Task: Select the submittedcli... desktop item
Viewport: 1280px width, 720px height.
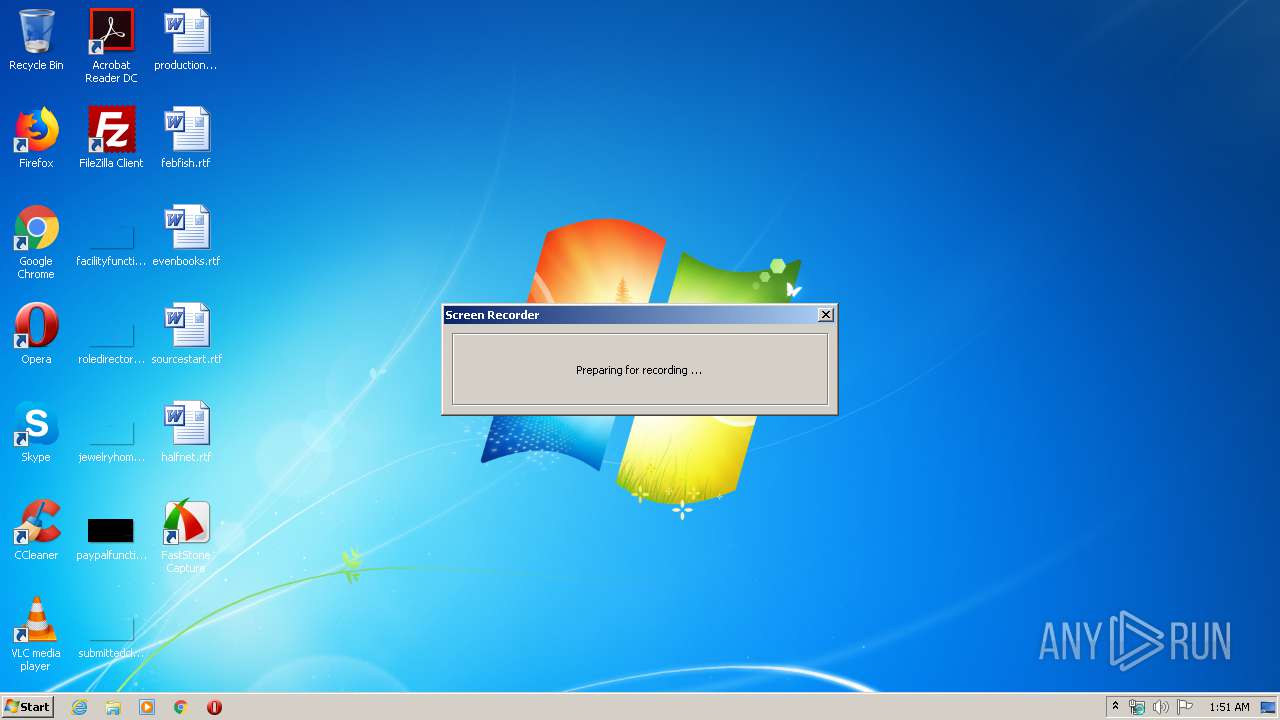Action: 111,636
